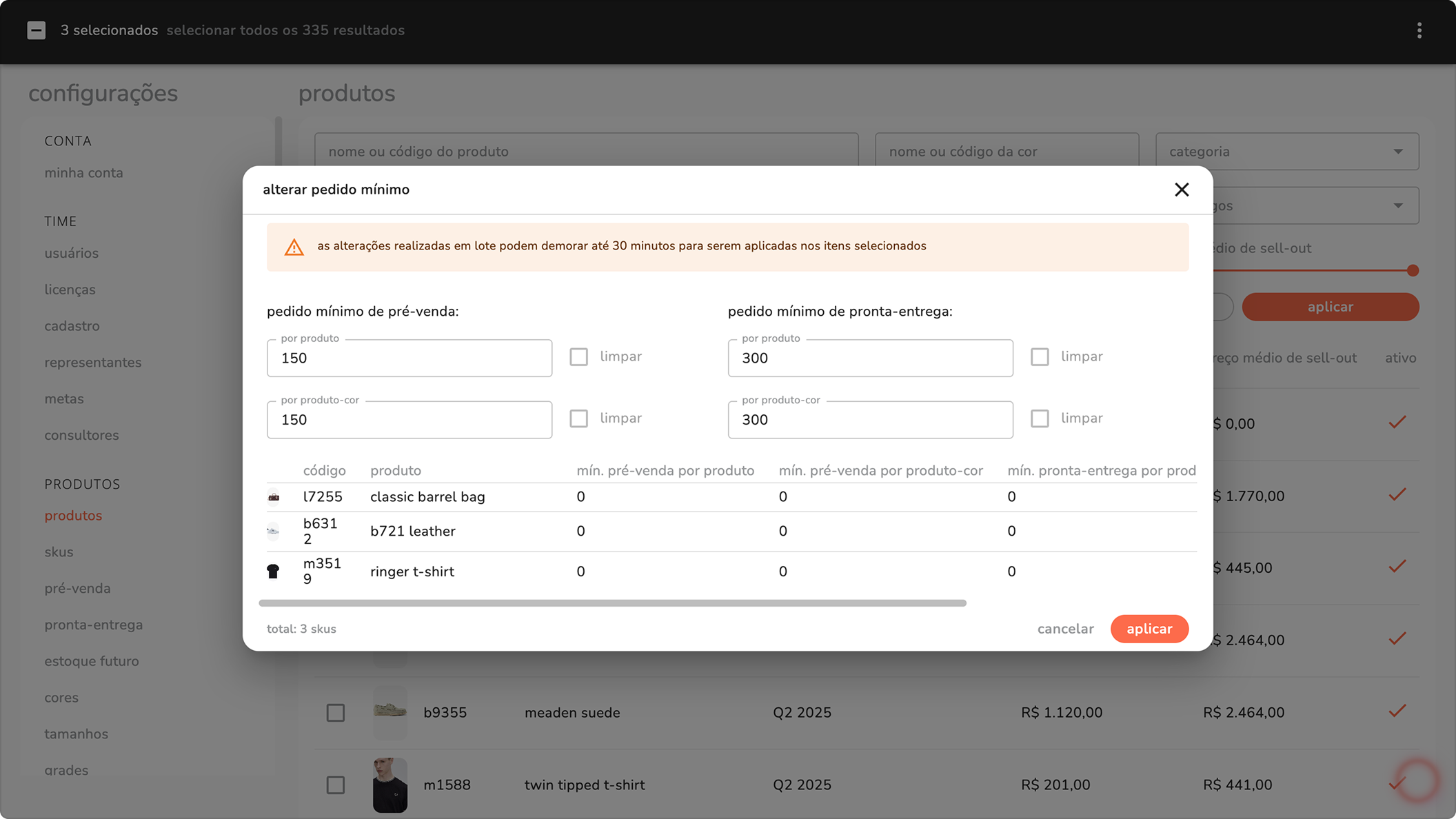
Task: Click the sell-out price slider handle
Action: click(1413, 271)
